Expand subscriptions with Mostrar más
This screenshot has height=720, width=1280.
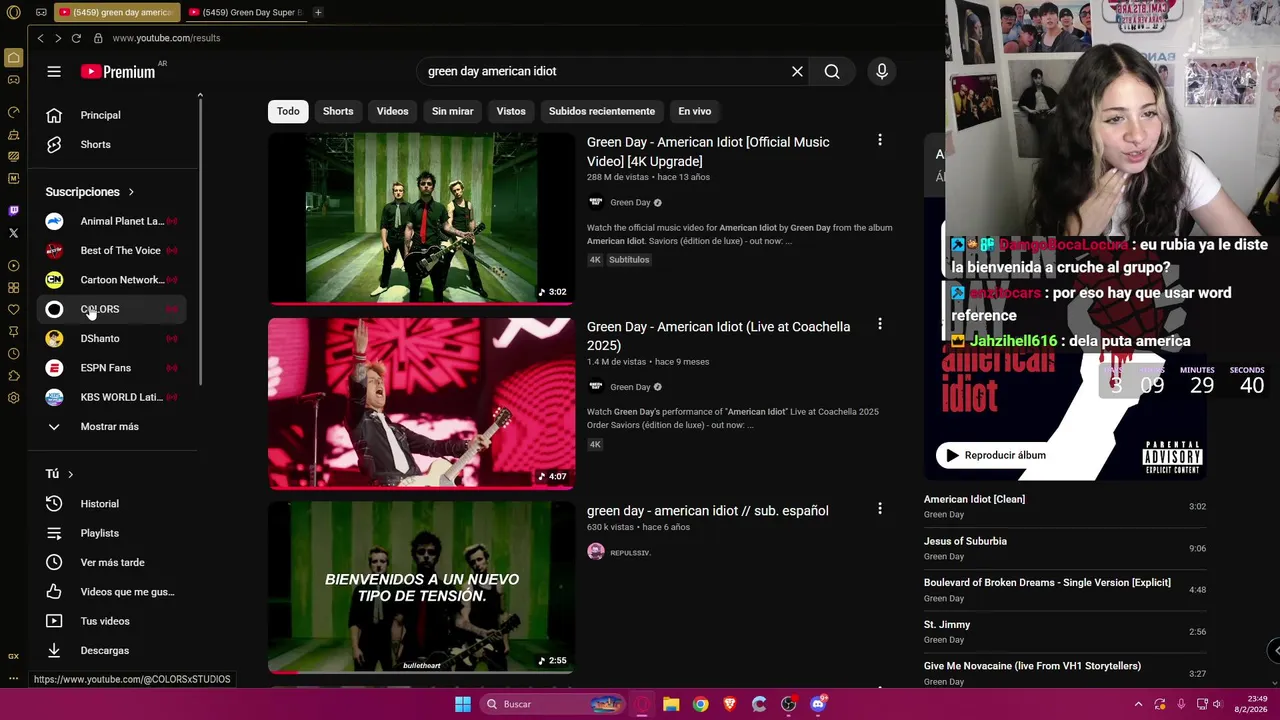click(x=112, y=426)
